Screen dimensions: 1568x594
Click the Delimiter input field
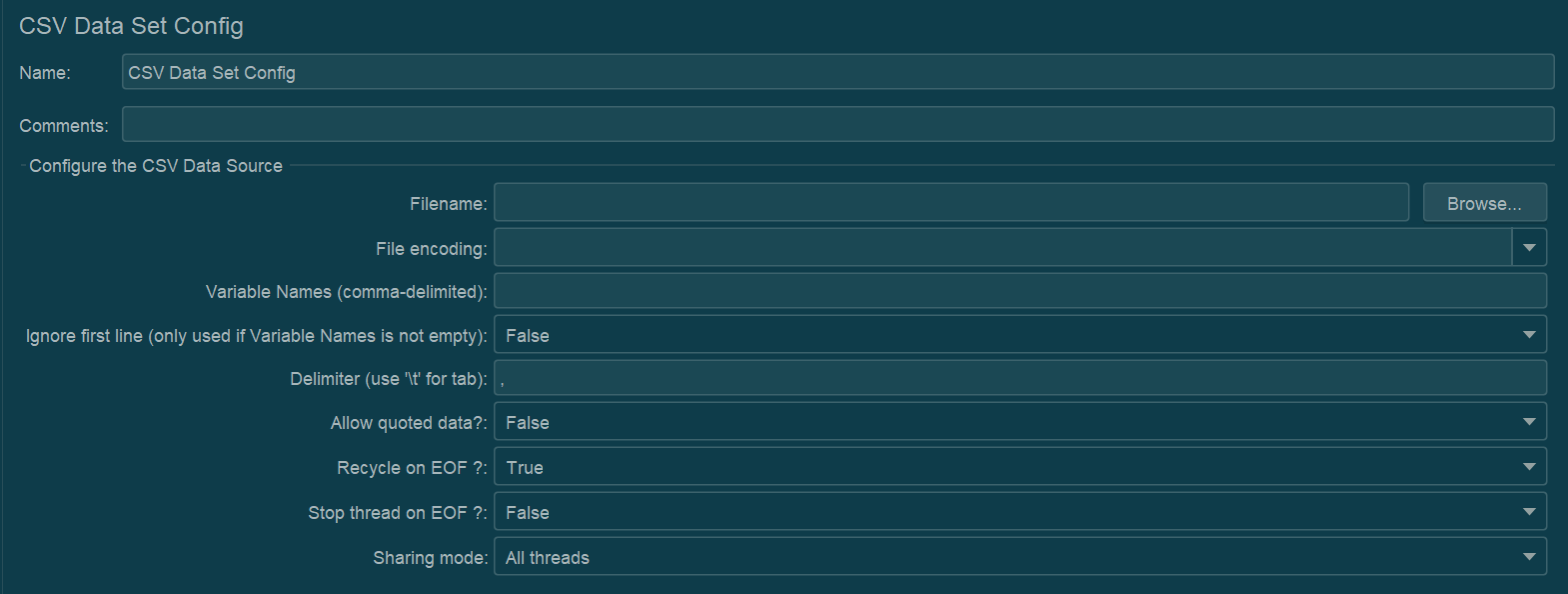[x=1019, y=378]
